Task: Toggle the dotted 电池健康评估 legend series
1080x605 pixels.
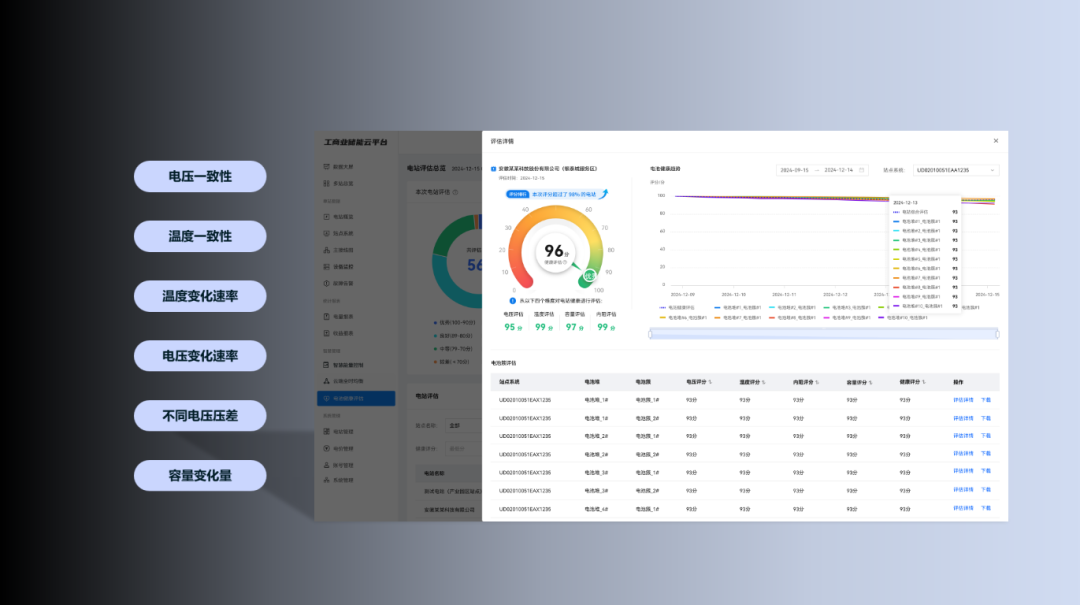Action: point(680,308)
